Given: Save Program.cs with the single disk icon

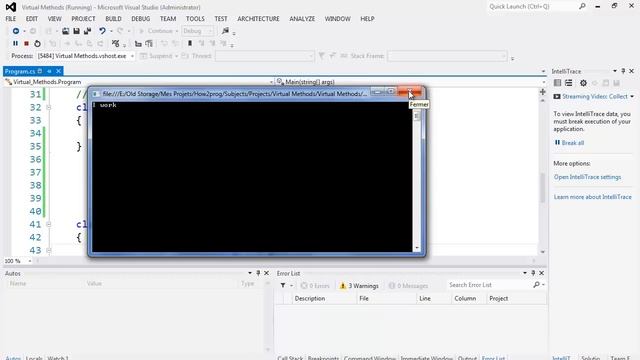Looking at the screenshot, I should [76, 31].
